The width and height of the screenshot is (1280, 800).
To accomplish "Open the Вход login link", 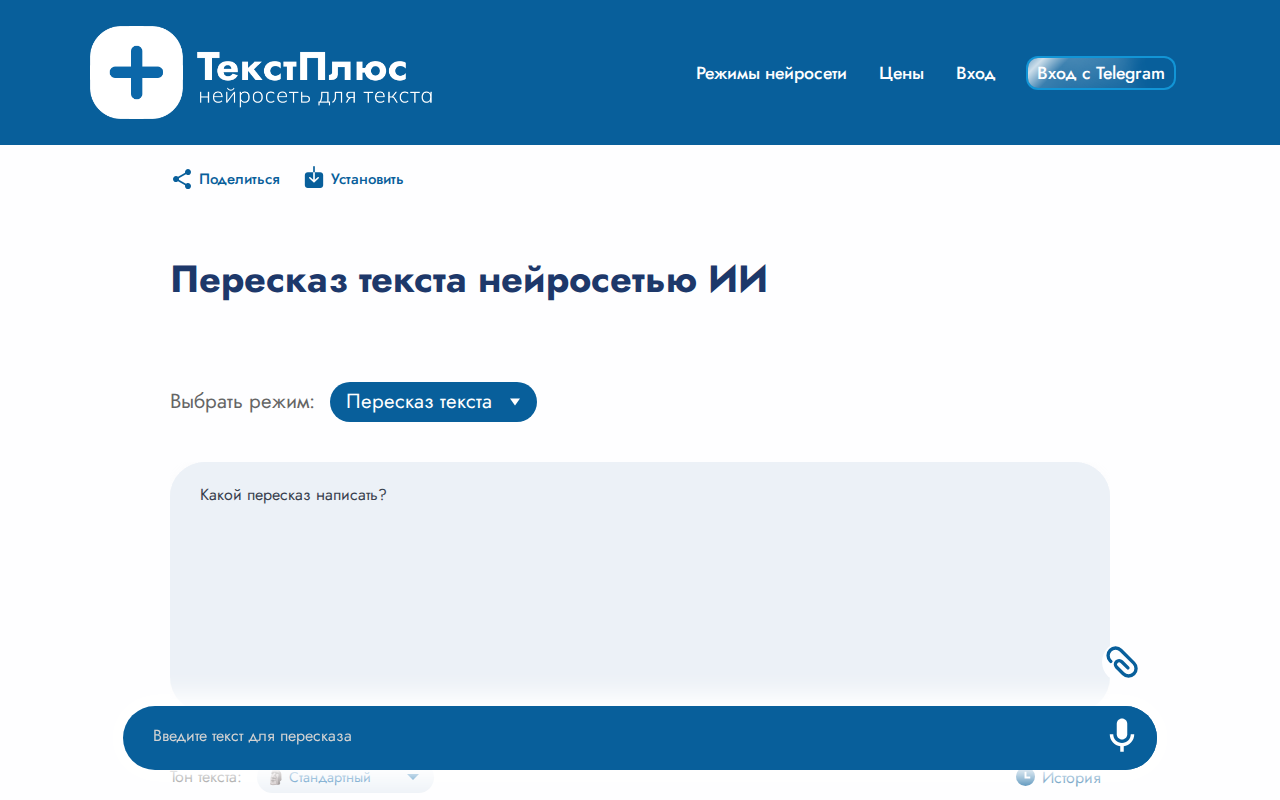I will click(x=975, y=73).
